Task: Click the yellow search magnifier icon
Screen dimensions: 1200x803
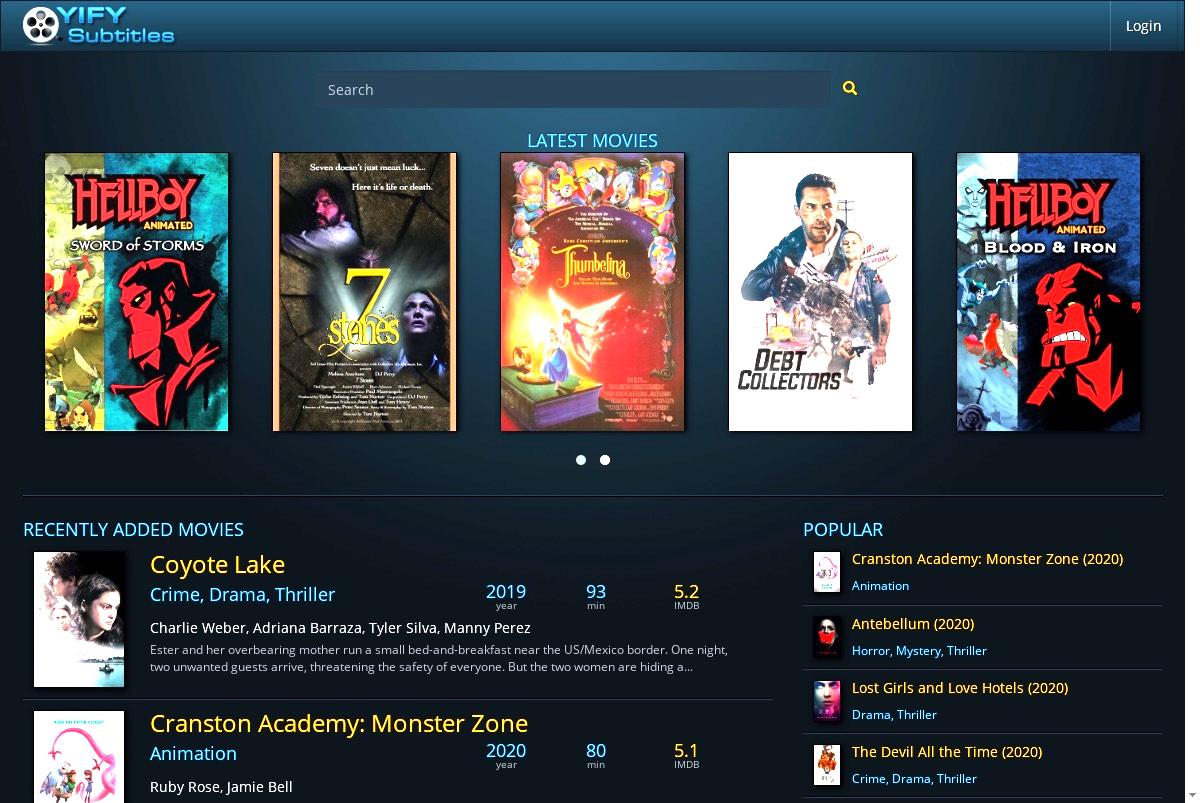Action: (850, 88)
